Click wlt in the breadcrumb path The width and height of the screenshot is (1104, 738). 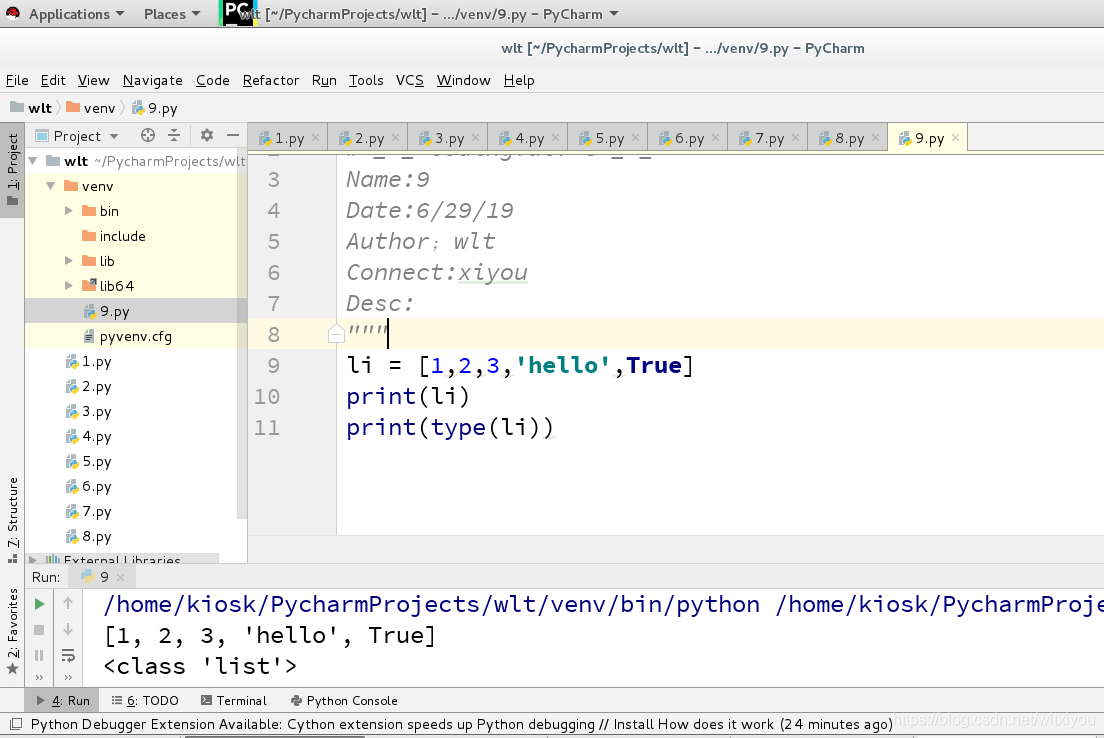pos(32,108)
